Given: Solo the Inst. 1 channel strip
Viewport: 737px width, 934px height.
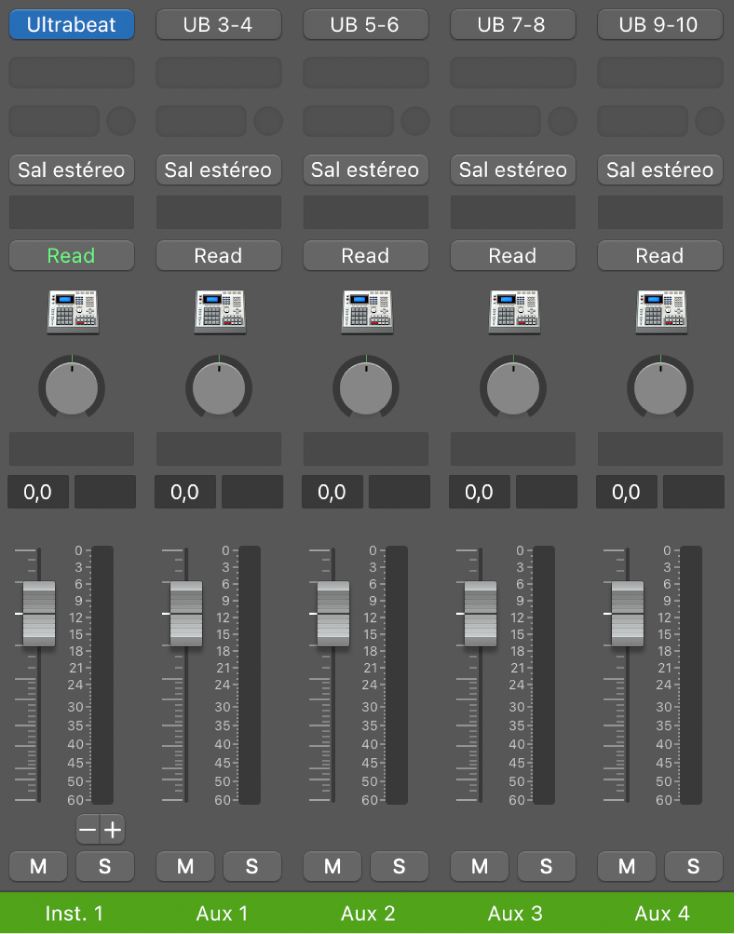Looking at the screenshot, I should click(x=105, y=866).
